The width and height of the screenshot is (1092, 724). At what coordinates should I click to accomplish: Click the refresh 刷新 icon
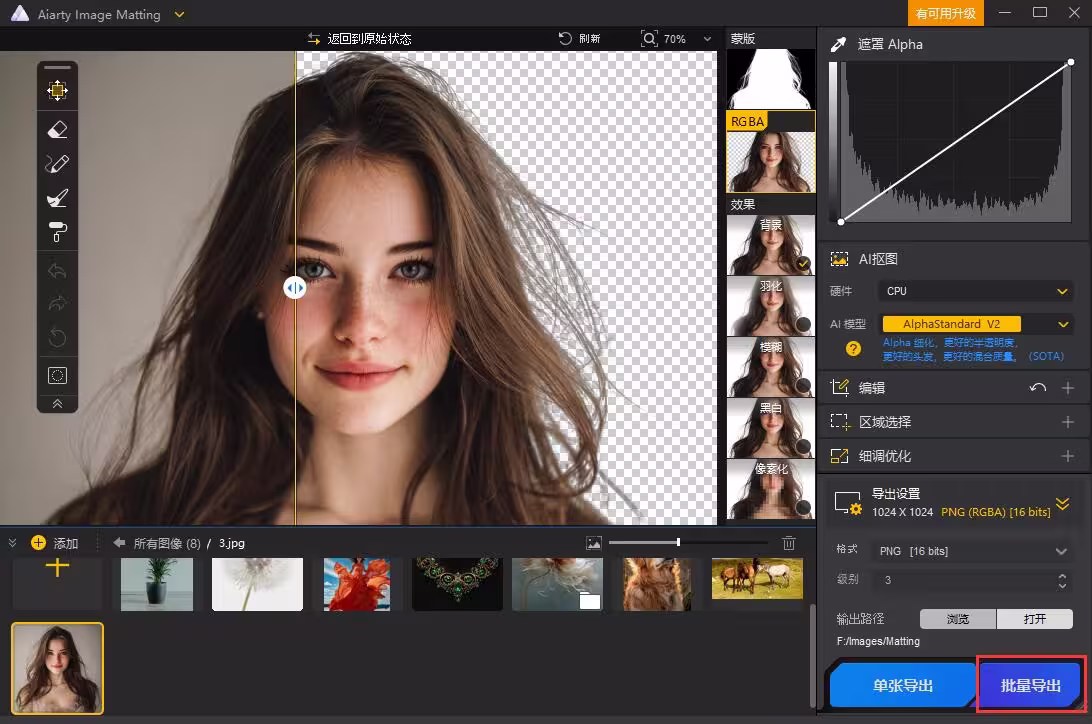566,38
